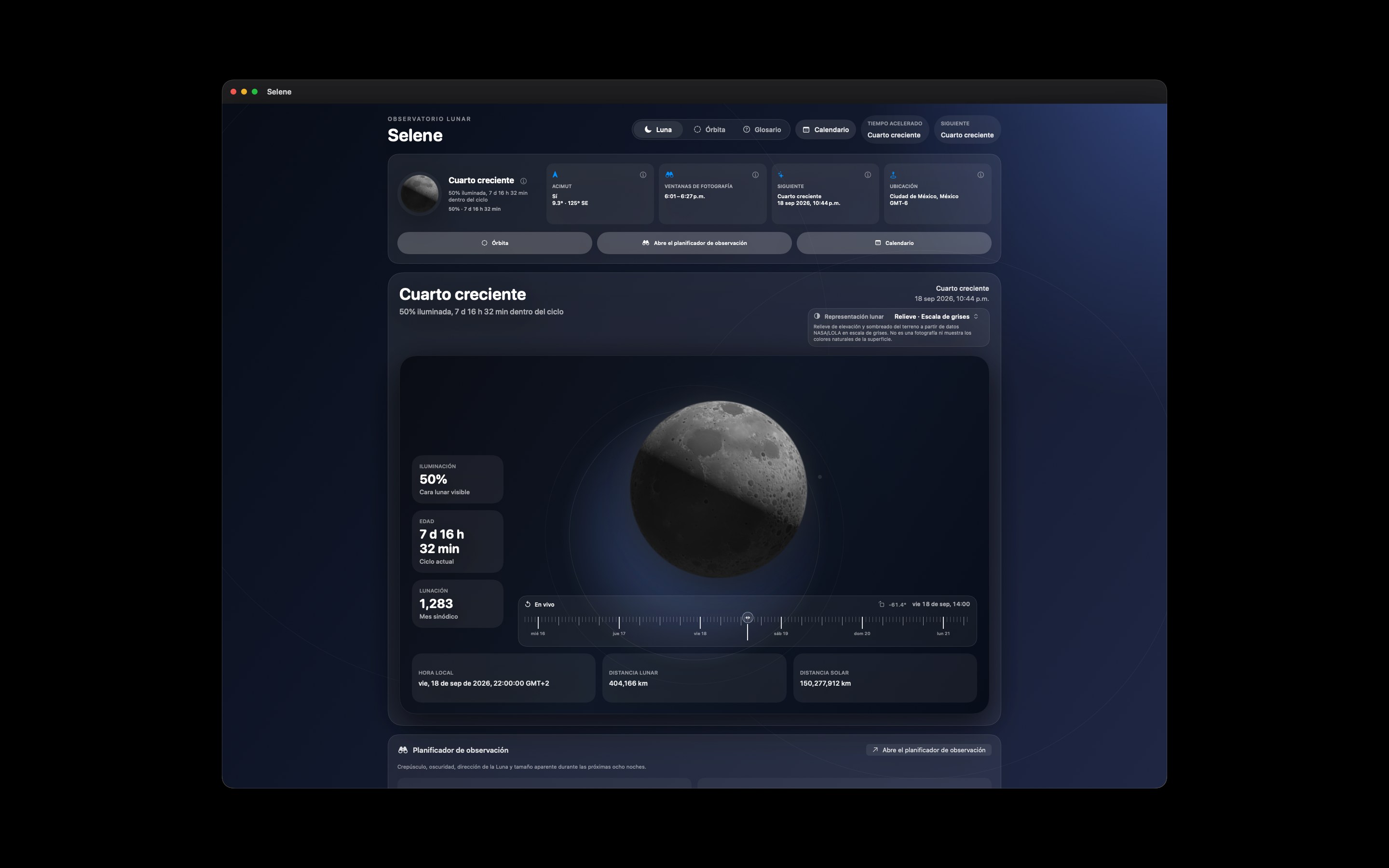The width and height of the screenshot is (1389, 868).
Task: Click the location pin icon in Ubicación card
Action: coord(893,175)
